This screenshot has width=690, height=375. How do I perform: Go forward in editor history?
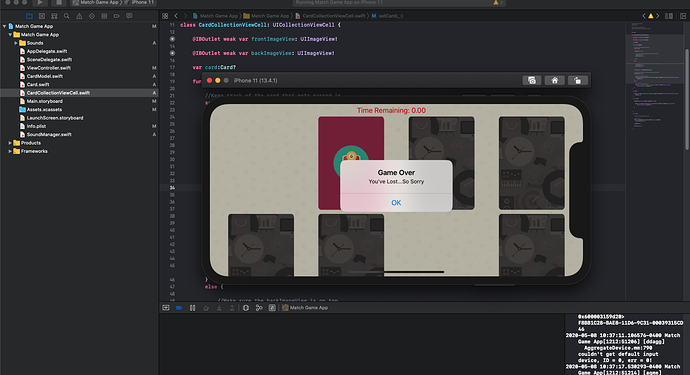point(185,16)
